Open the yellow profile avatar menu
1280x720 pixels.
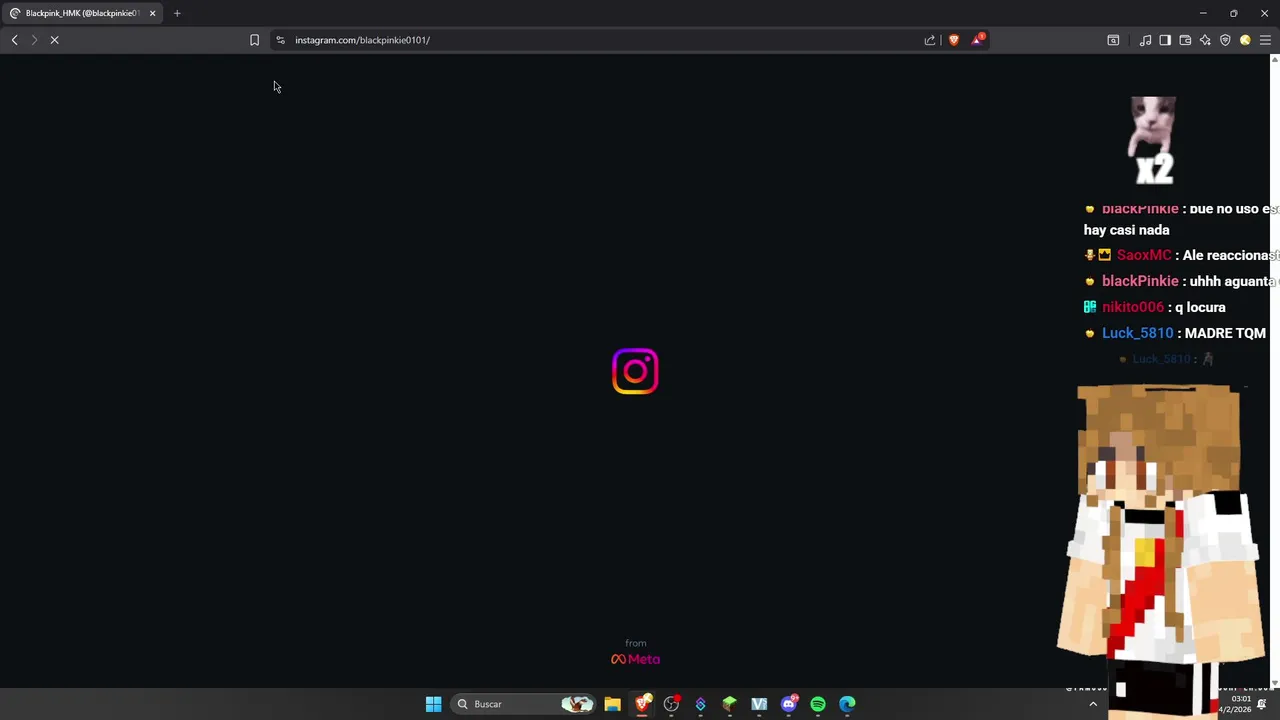pos(1245,40)
